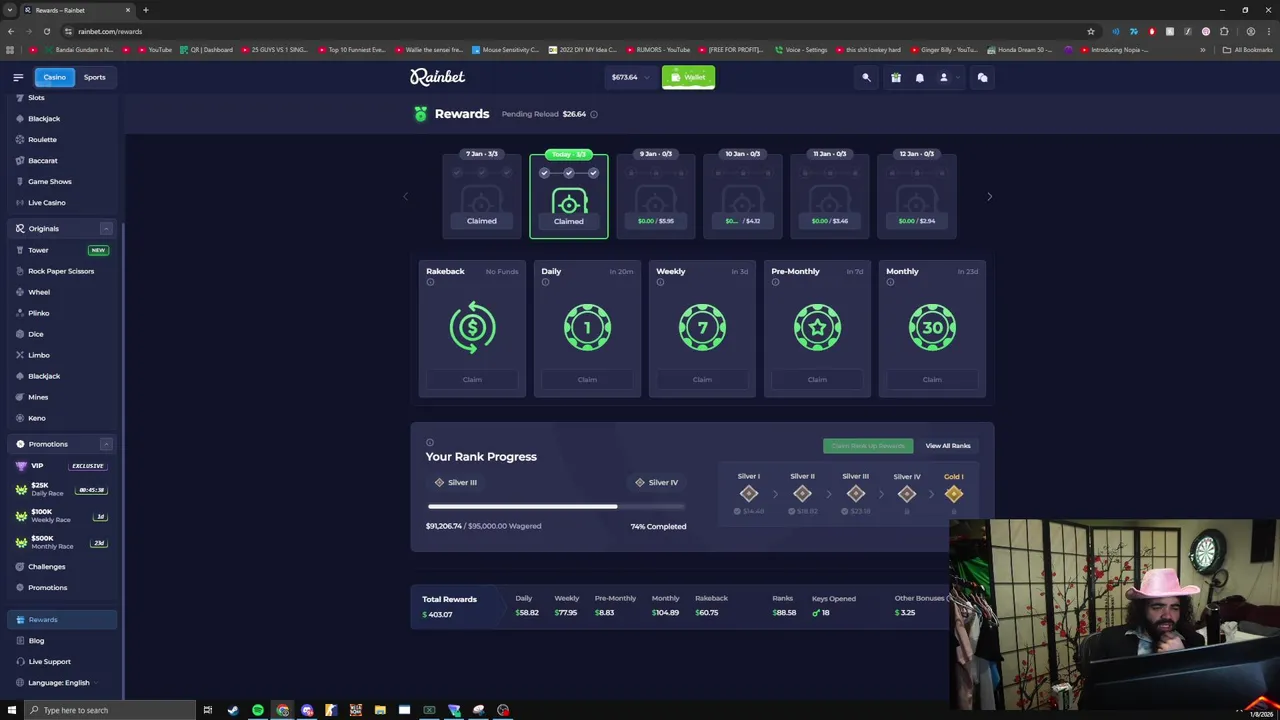Click the search magnifier icon
1280x720 pixels.
tap(866, 77)
